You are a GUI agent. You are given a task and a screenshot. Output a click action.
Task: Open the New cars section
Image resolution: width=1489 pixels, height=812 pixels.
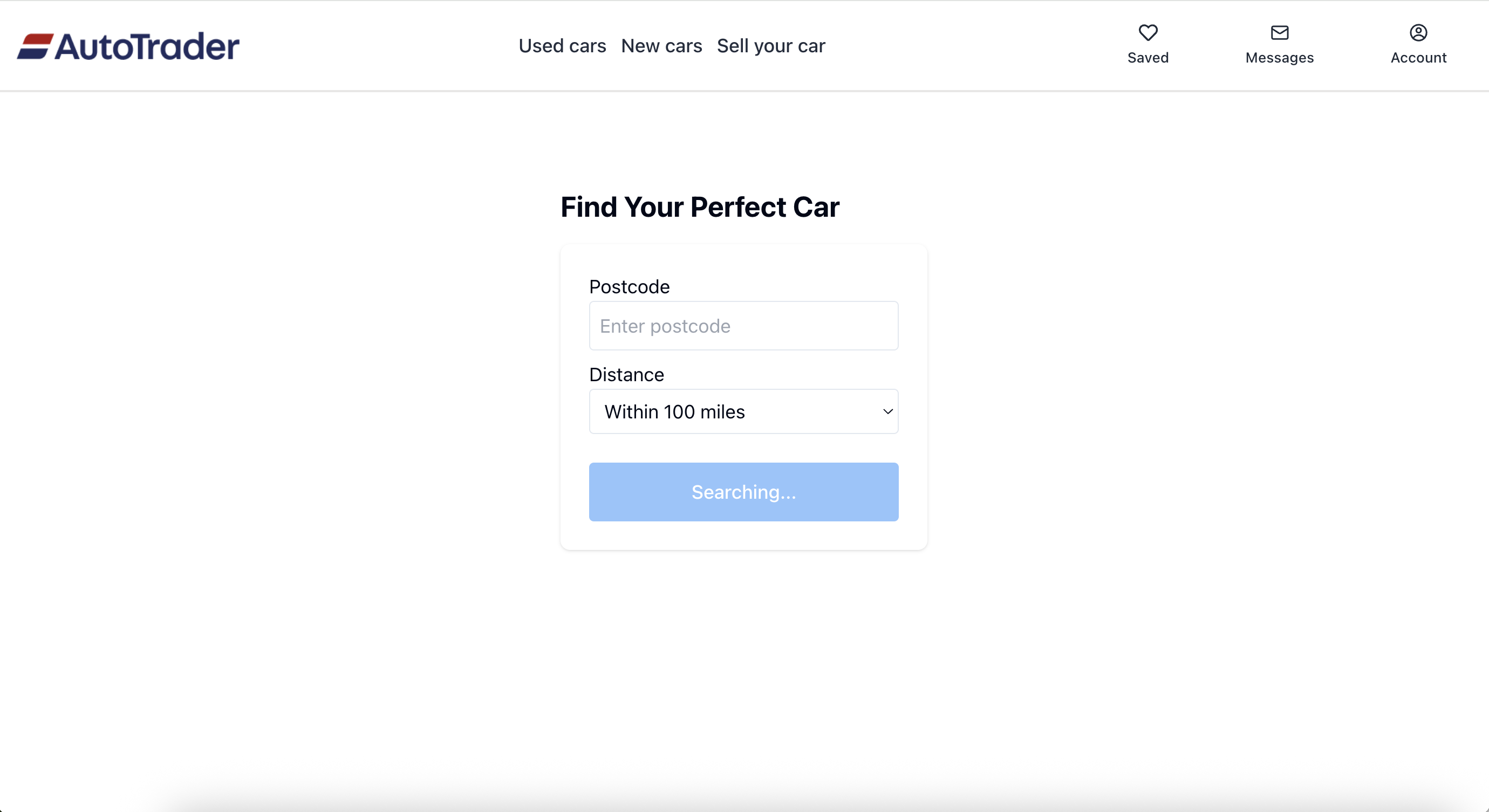point(661,46)
